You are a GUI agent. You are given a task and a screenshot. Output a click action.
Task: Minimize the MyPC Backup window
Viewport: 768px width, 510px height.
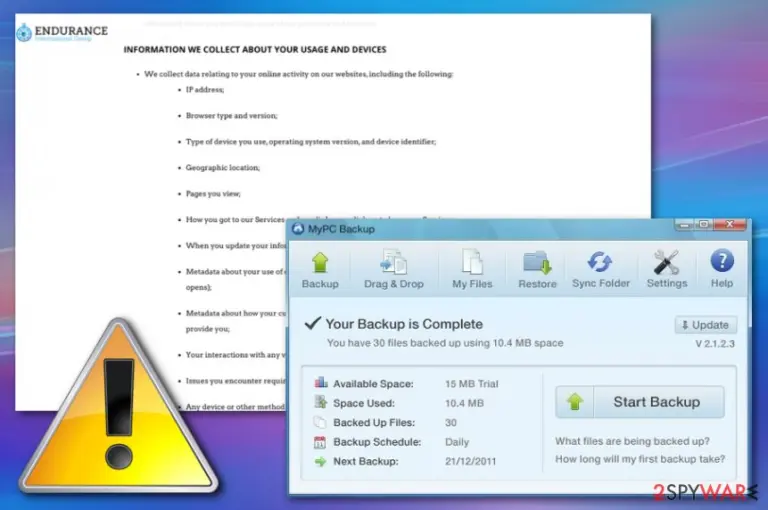684,225
